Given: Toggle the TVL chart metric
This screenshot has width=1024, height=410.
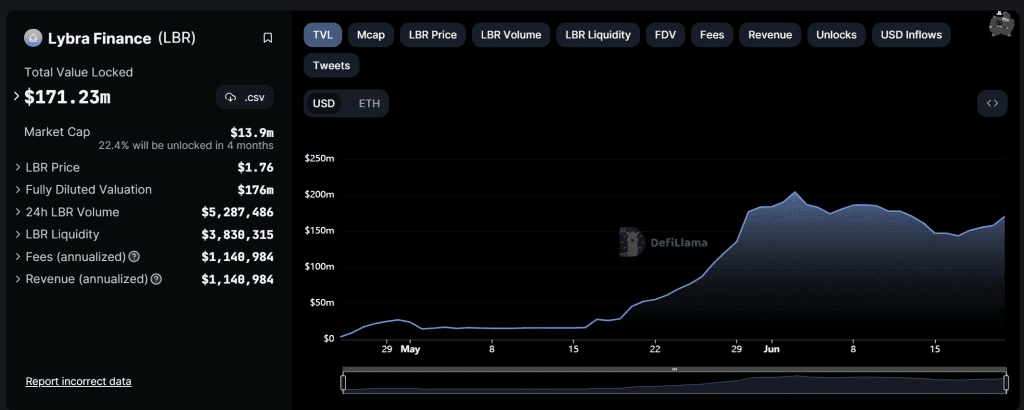Looking at the screenshot, I should (323, 35).
